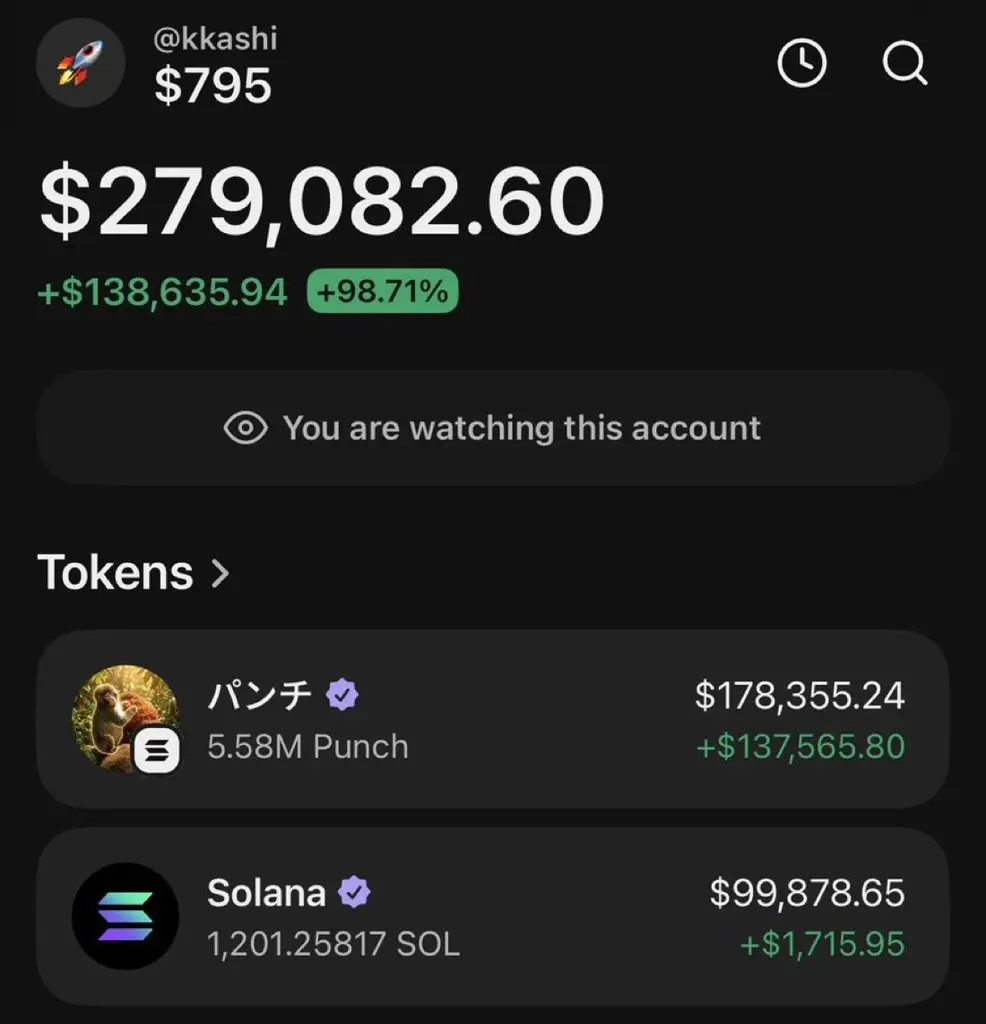
Task: Click the Punch monkey token image
Action: click(125, 719)
